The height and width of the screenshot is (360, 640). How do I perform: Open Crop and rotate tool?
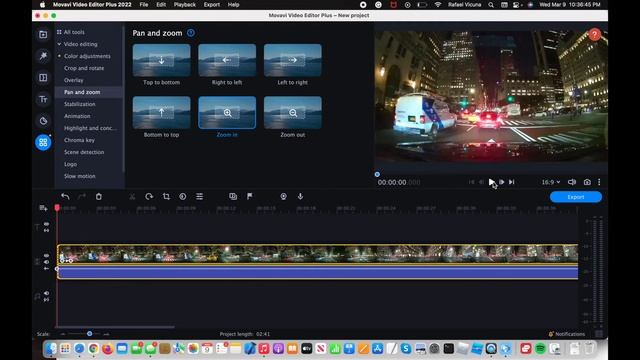84,68
